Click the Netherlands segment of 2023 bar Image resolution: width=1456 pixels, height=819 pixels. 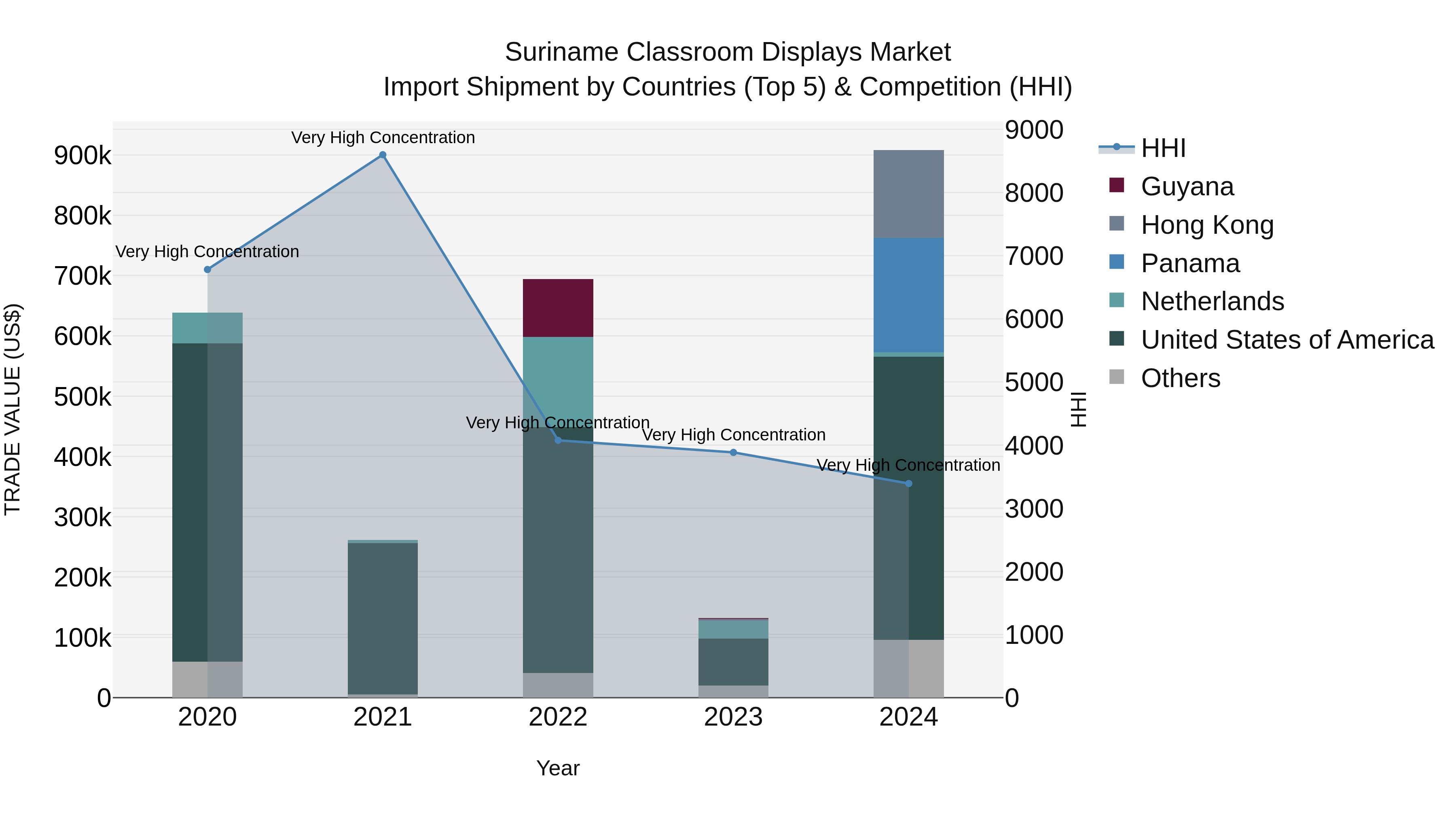(733, 629)
